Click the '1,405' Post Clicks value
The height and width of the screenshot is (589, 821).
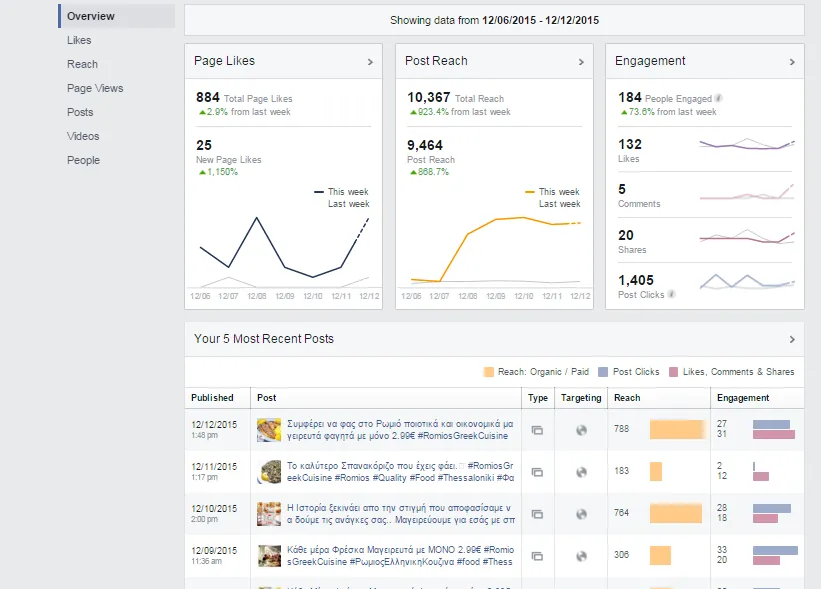636,281
